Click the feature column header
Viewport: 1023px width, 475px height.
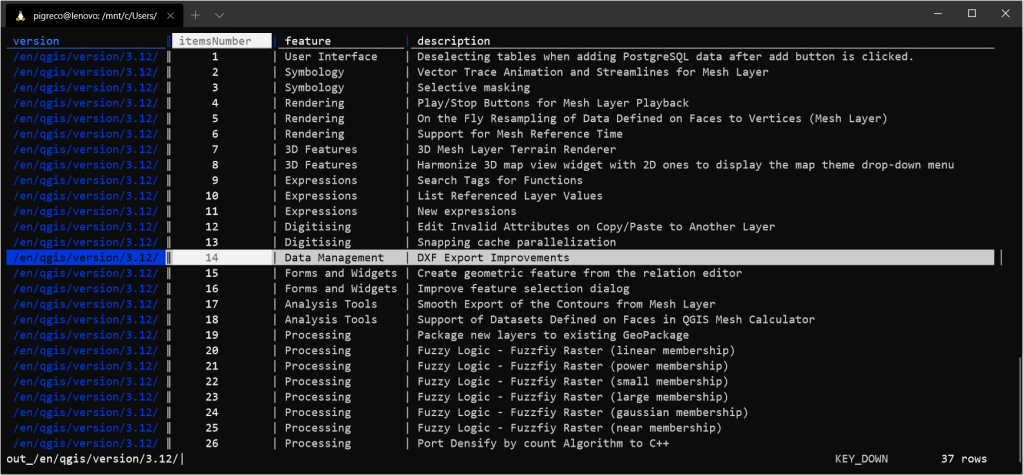pos(308,41)
